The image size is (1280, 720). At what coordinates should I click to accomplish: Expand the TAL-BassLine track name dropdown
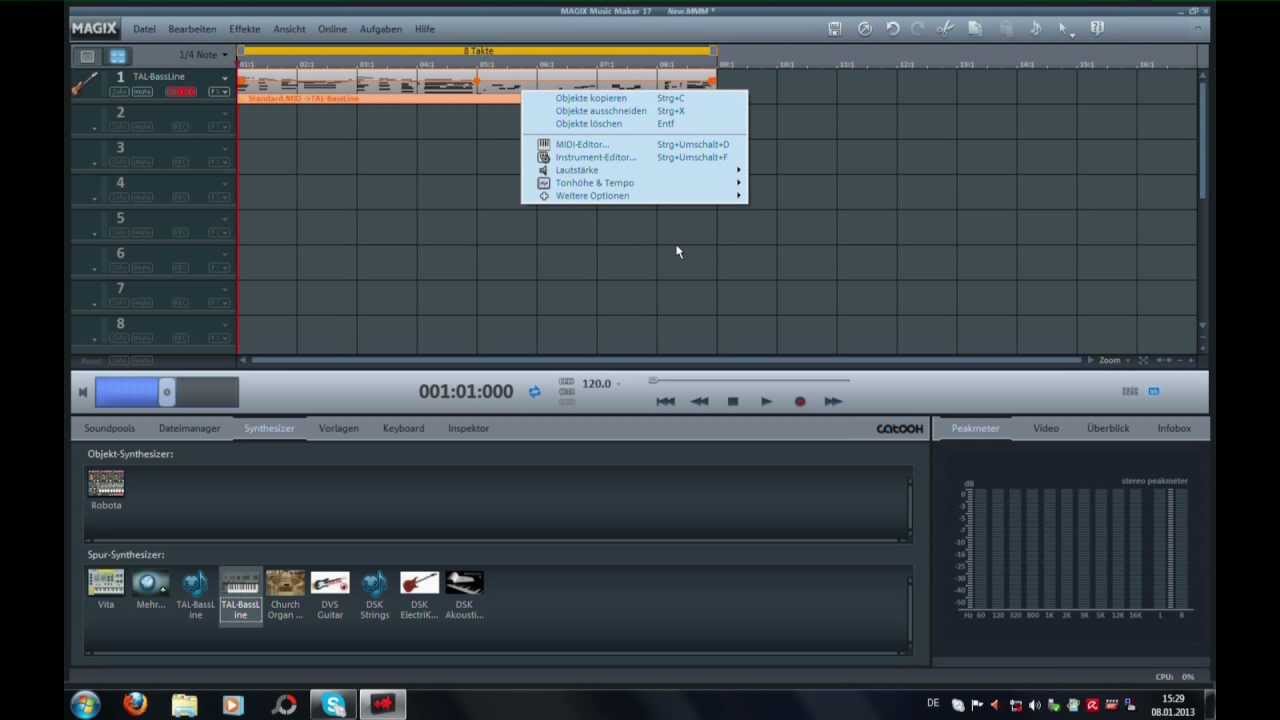[225, 77]
